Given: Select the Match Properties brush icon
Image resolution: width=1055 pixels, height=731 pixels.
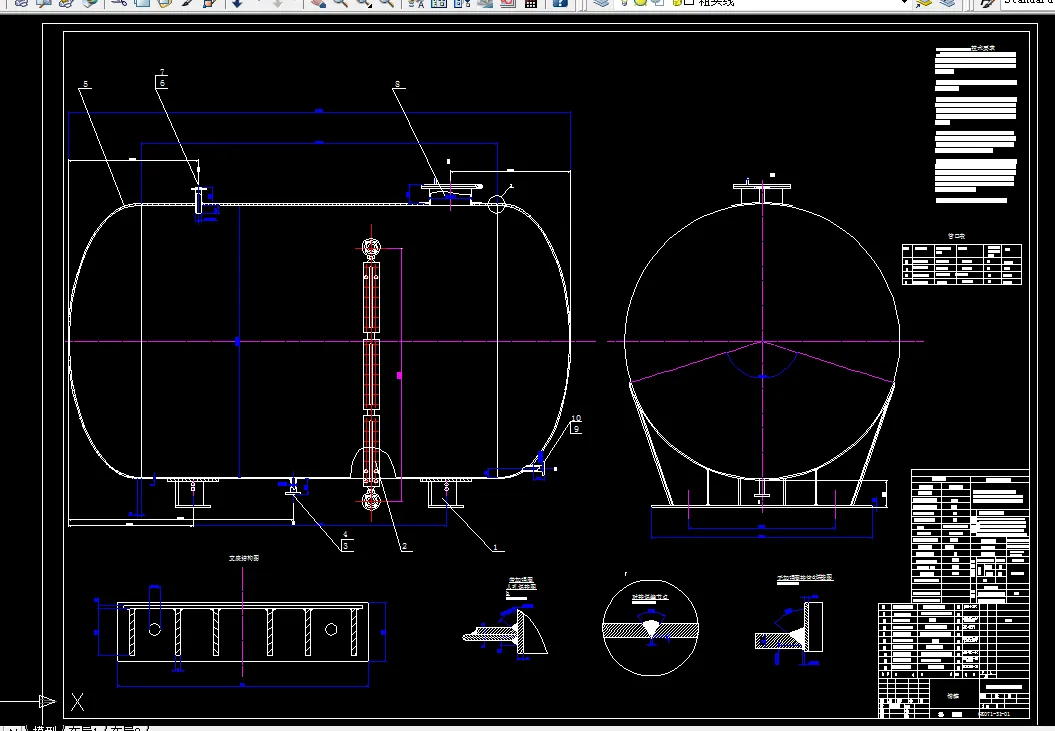Looking at the screenshot, I should click(187, 3).
